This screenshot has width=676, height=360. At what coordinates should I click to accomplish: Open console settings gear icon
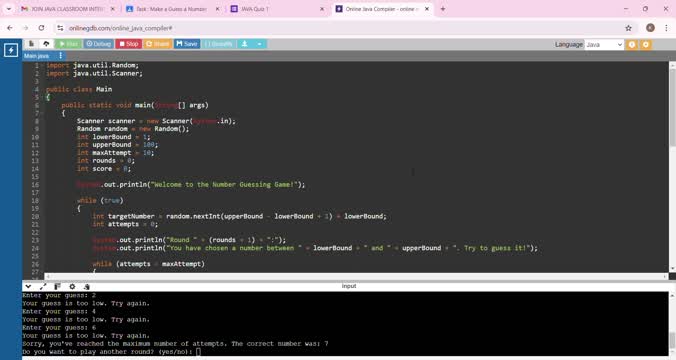click(x=72, y=286)
